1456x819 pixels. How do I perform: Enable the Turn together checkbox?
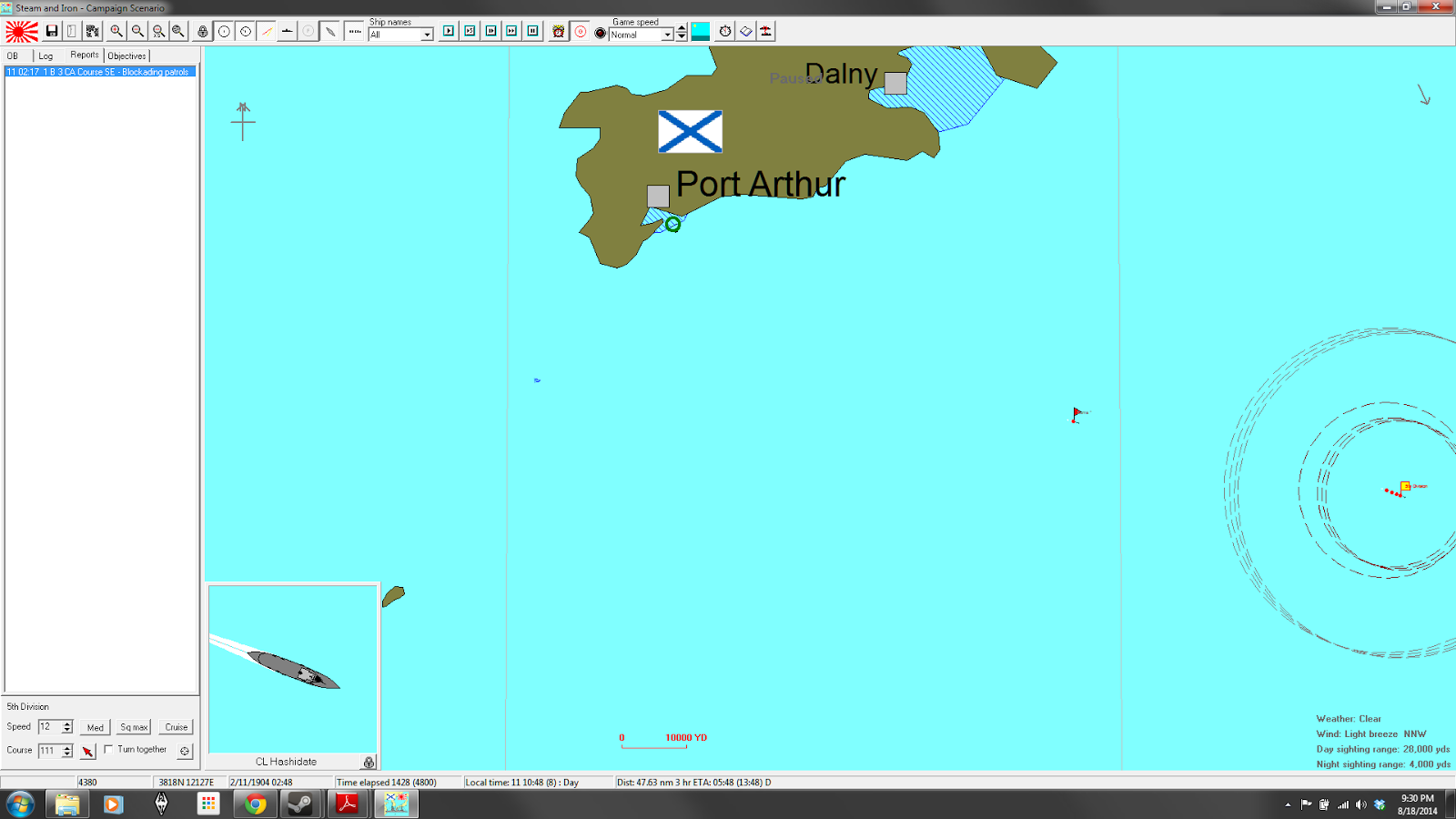tap(108, 749)
